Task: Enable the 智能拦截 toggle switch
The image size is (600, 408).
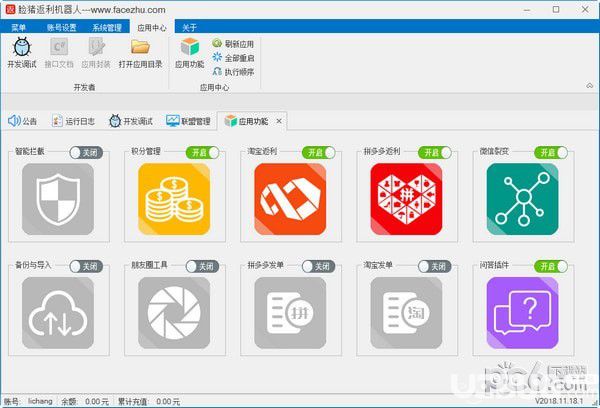Action: [86, 153]
